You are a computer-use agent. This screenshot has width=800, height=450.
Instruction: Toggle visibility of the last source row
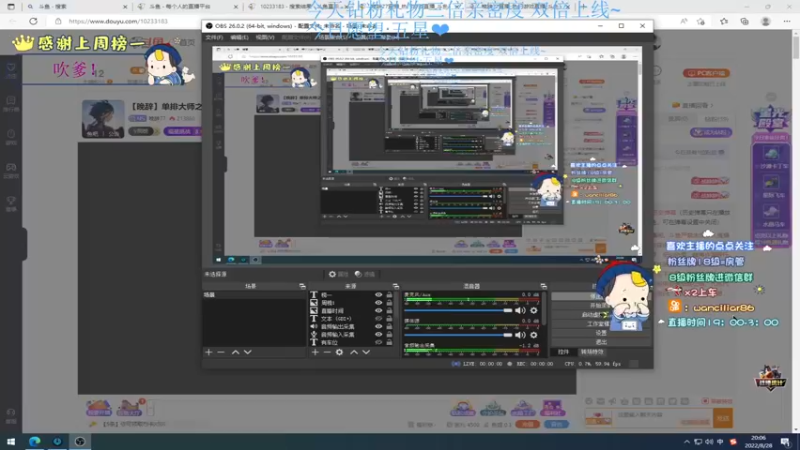378,342
